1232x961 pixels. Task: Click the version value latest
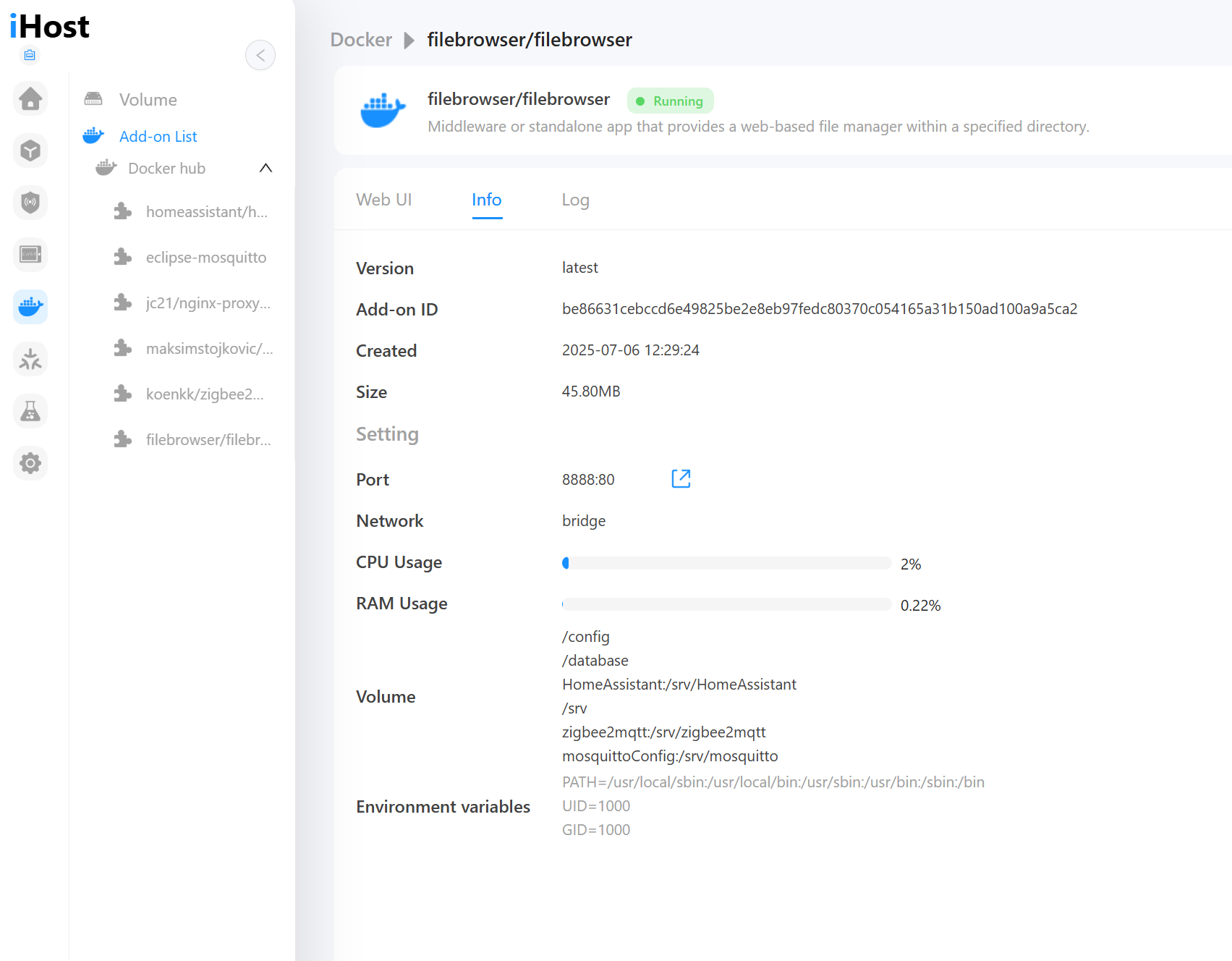[x=580, y=268]
